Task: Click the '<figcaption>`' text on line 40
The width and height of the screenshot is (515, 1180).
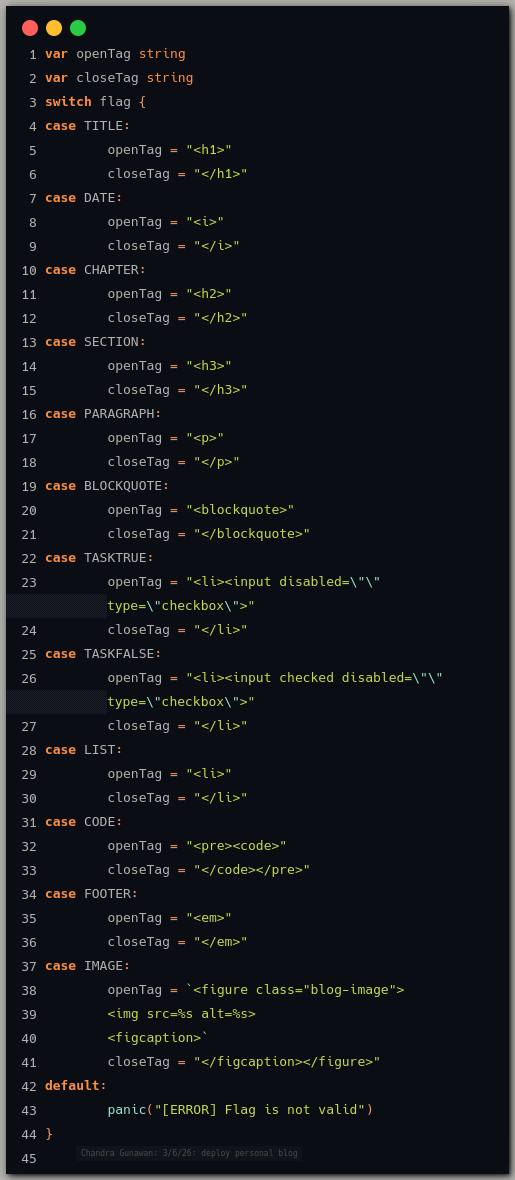Action: coord(158,1039)
